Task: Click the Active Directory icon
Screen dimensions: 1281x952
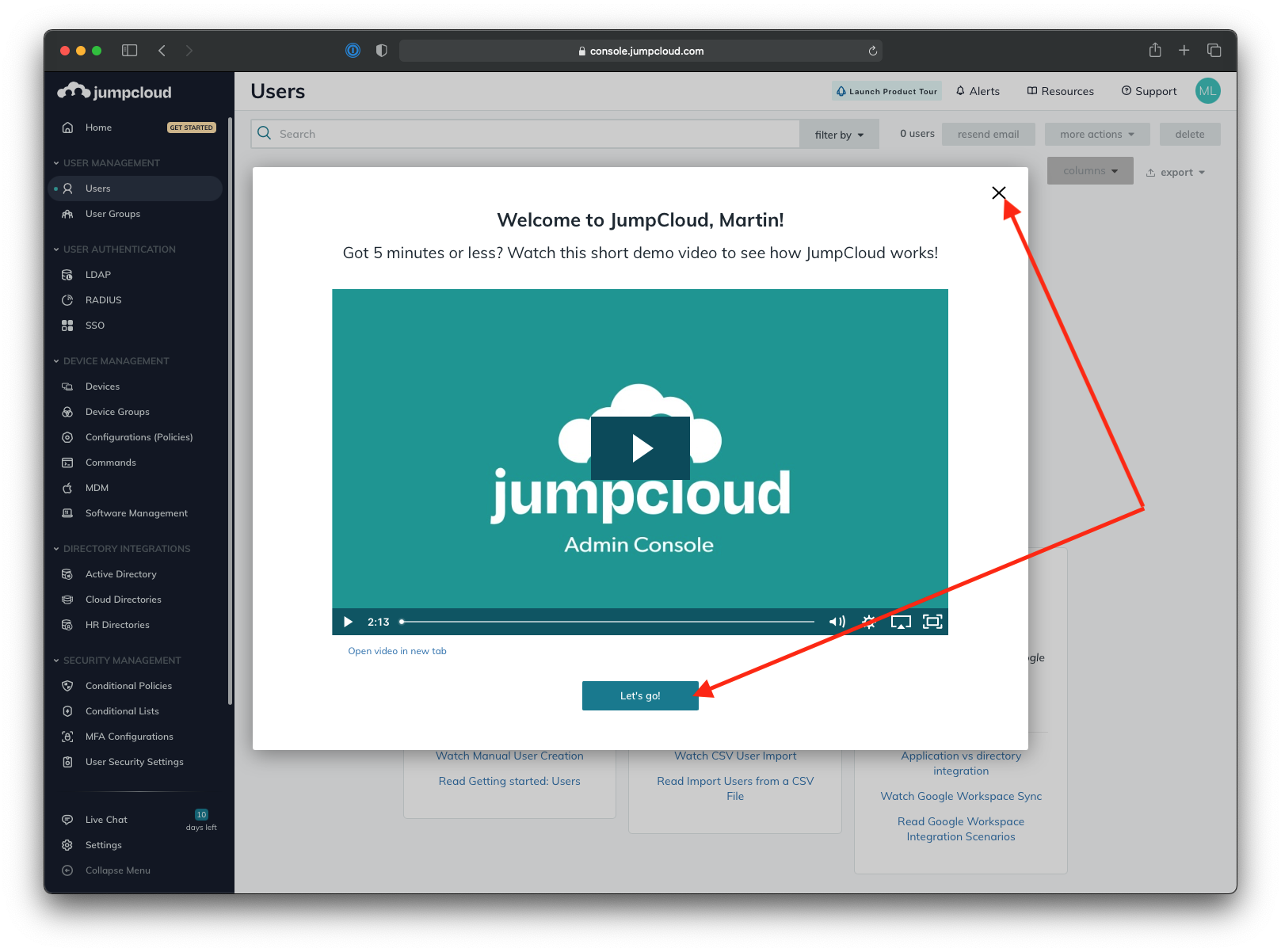Action: click(67, 574)
